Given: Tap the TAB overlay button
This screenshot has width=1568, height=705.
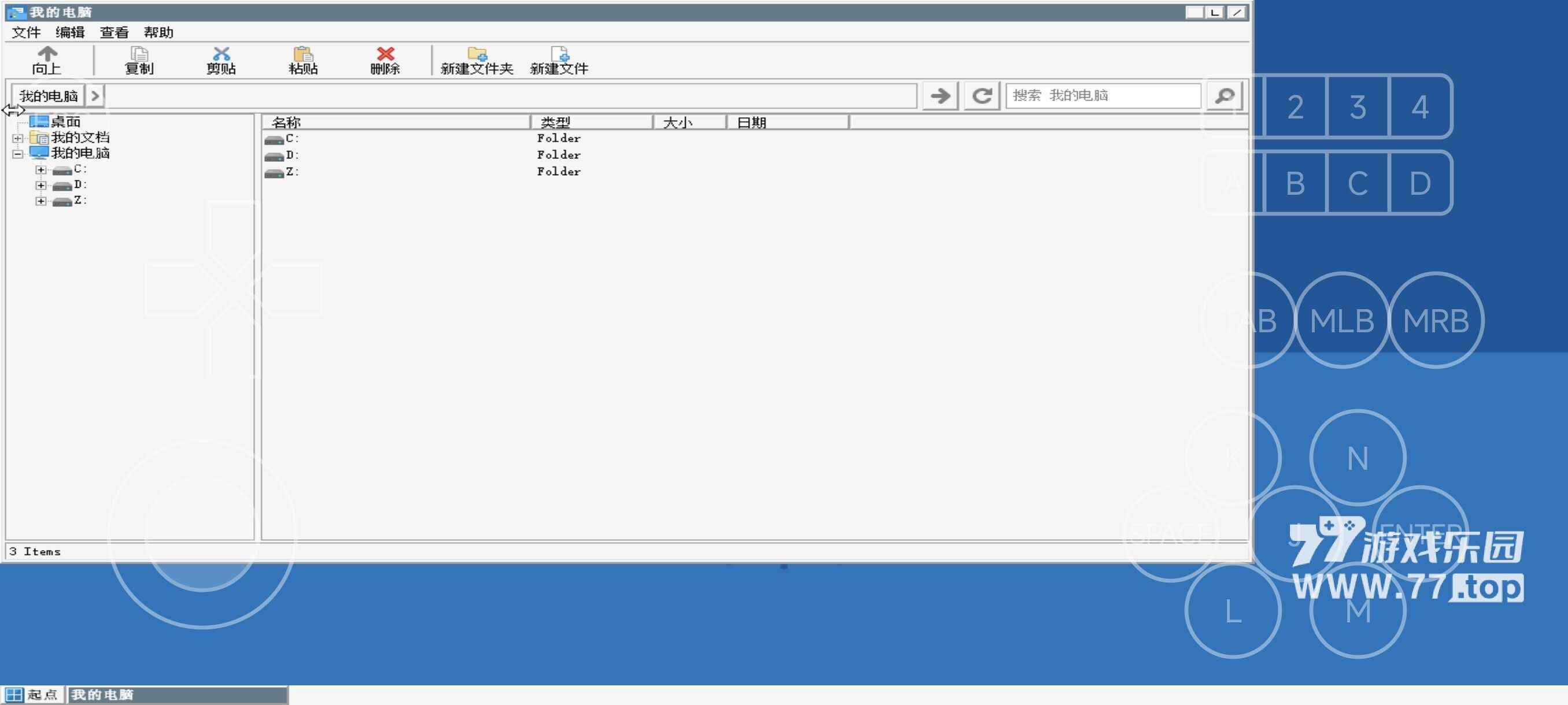Looking at the screenshot, I should [x=1249, y=320].
